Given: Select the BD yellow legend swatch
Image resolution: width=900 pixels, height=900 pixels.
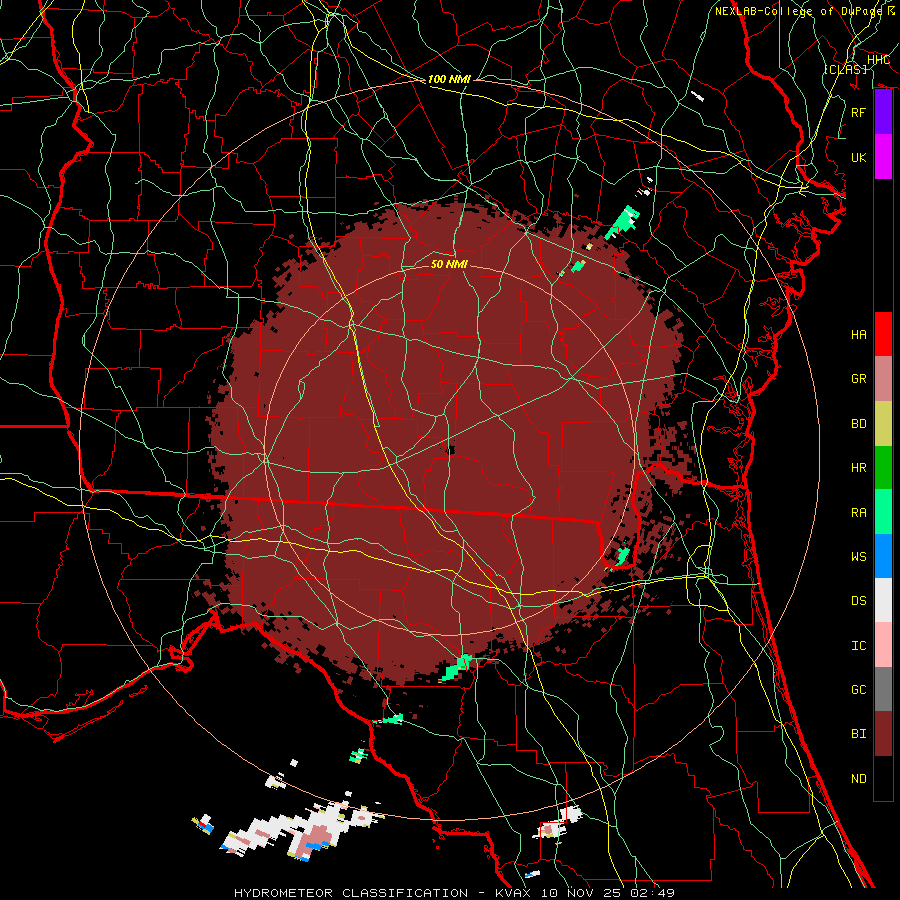Looking at the screenshot, I should pyautogui.click(x=883, y=423).
